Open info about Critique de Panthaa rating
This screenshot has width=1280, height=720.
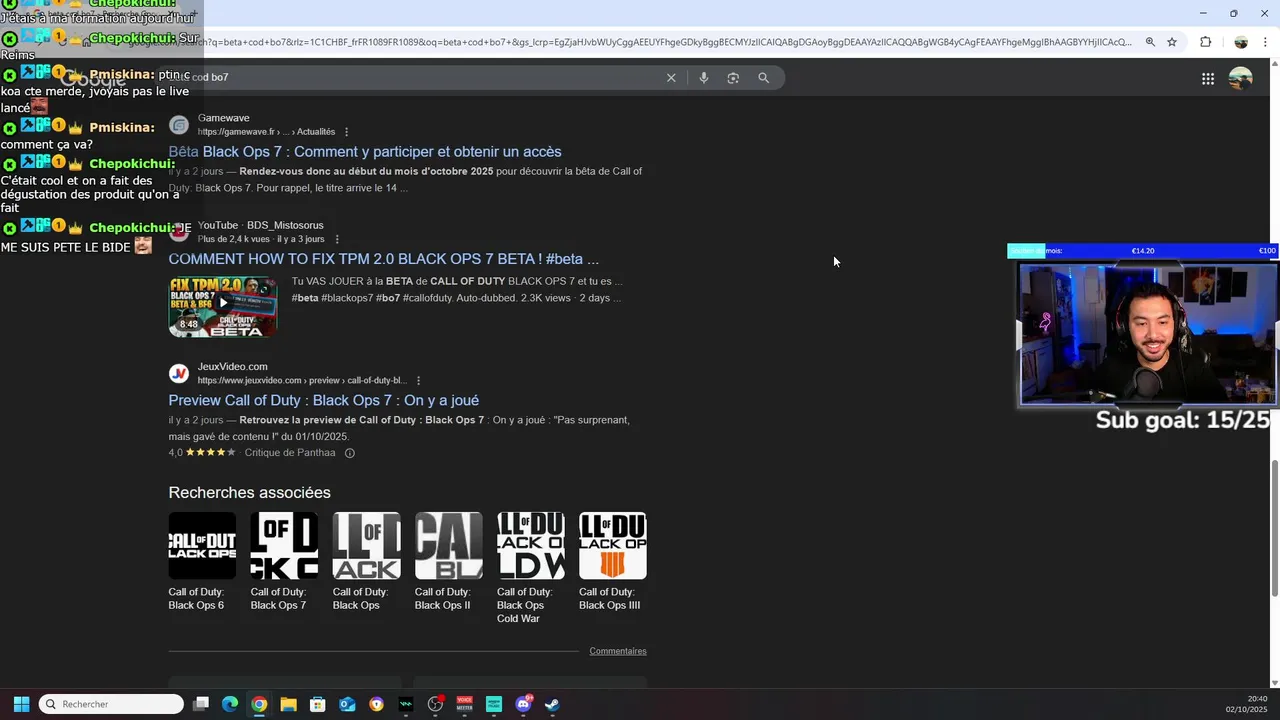350,453
